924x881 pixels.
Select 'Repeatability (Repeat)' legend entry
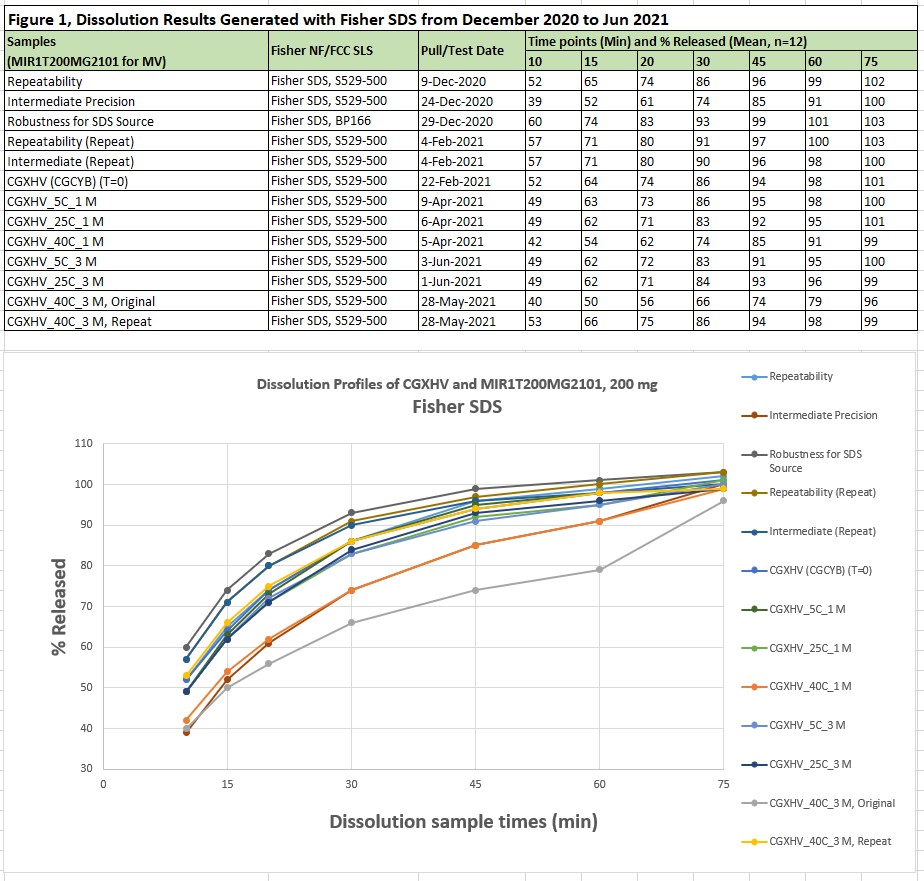808,493
